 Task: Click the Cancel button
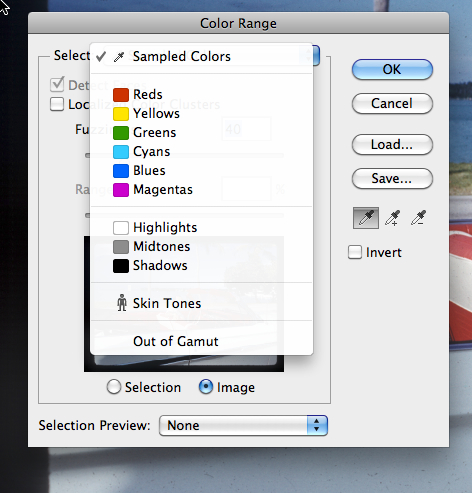click(392, 103)
